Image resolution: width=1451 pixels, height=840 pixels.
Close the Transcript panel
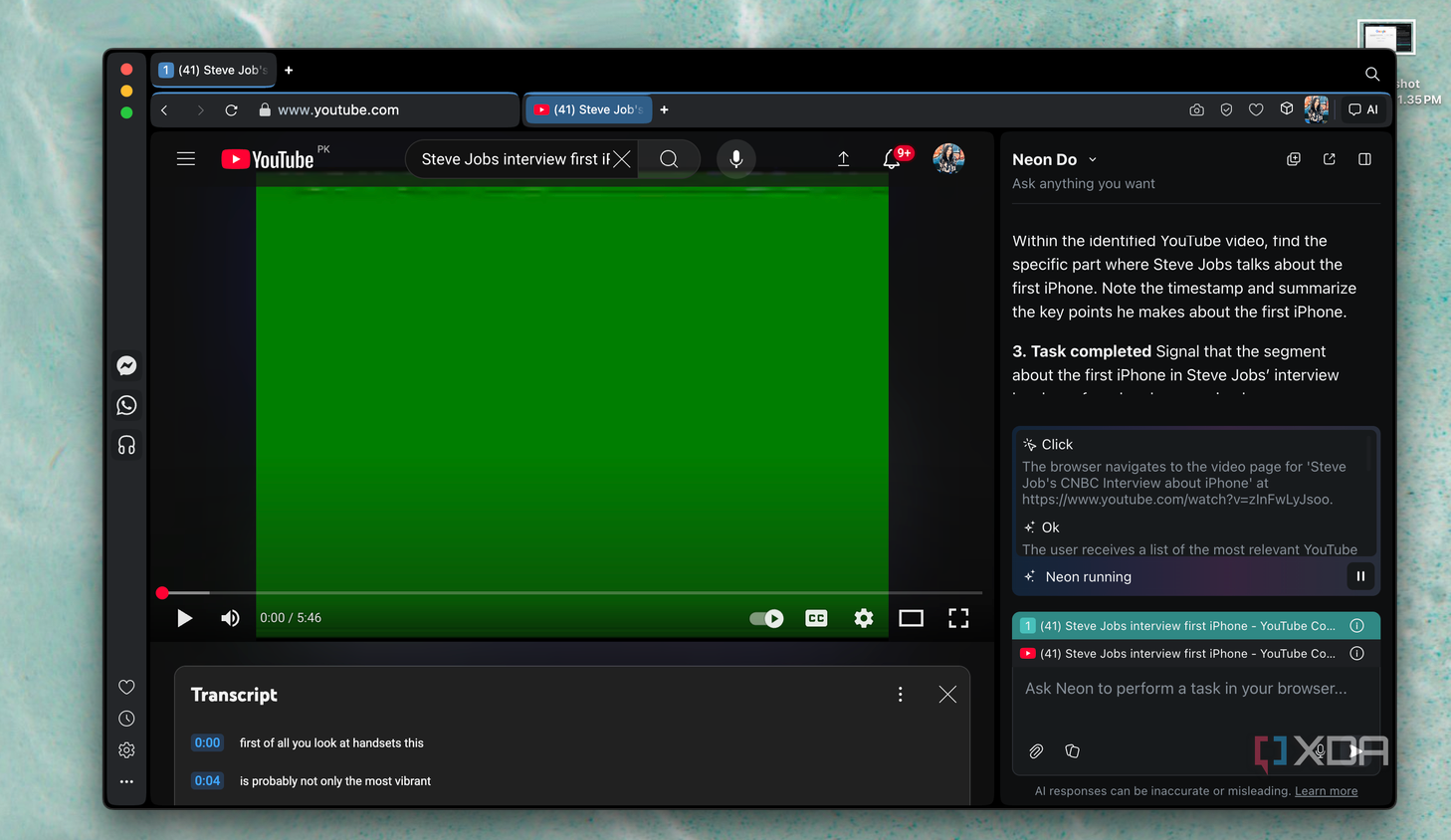pos(947,695)
